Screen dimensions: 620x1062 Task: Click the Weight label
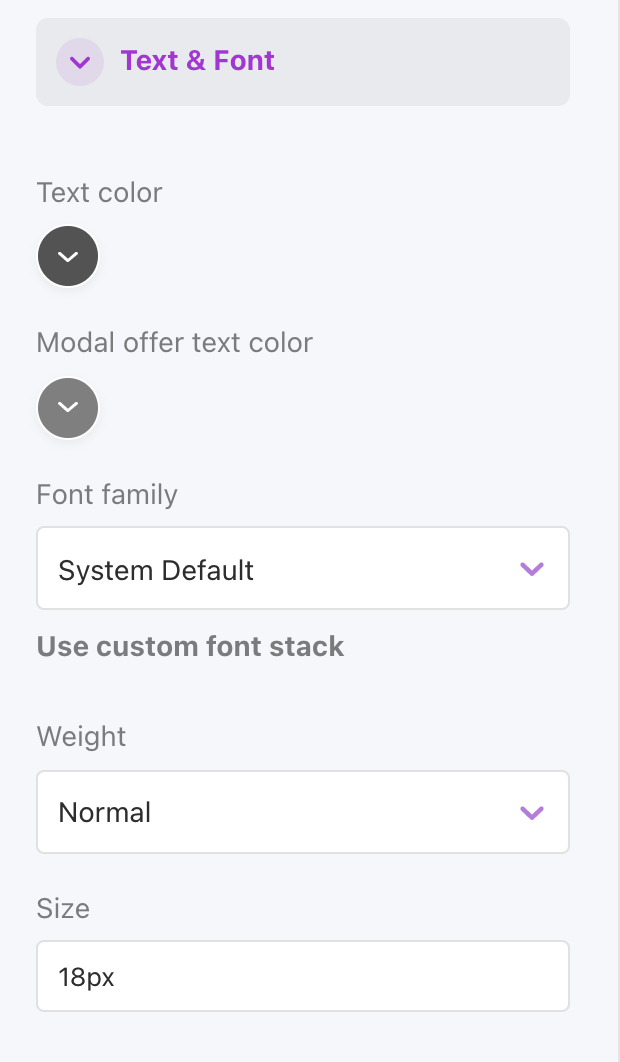pyautogui.click(x=81, y=737)
